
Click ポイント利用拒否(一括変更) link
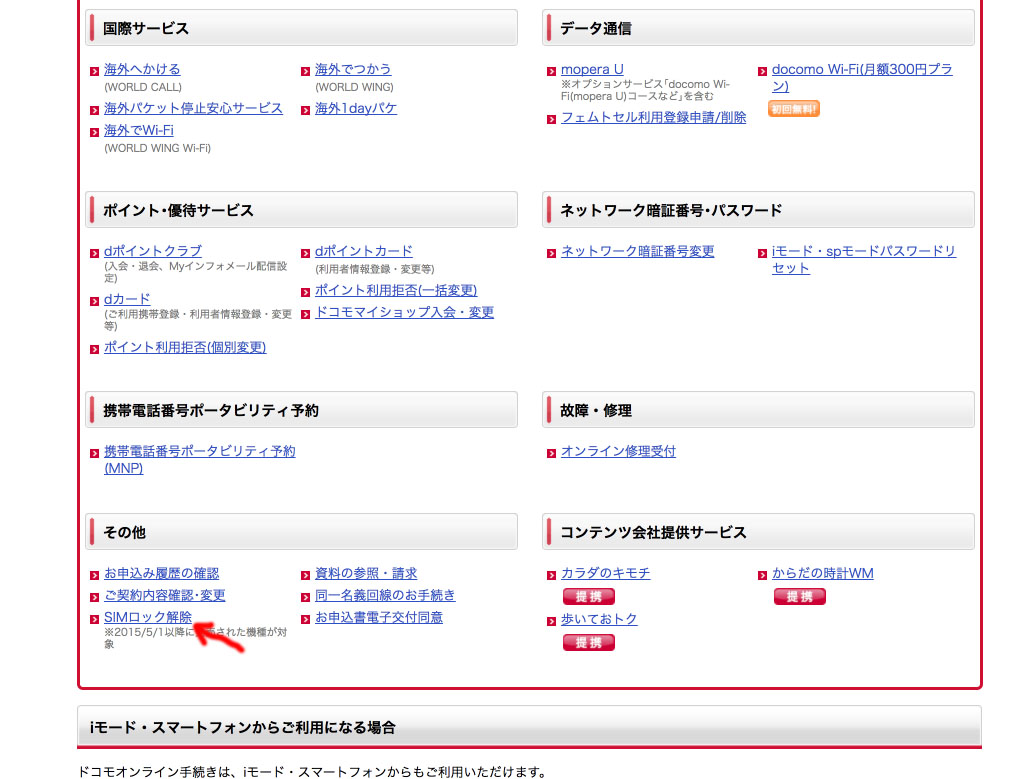pos(396,290)
